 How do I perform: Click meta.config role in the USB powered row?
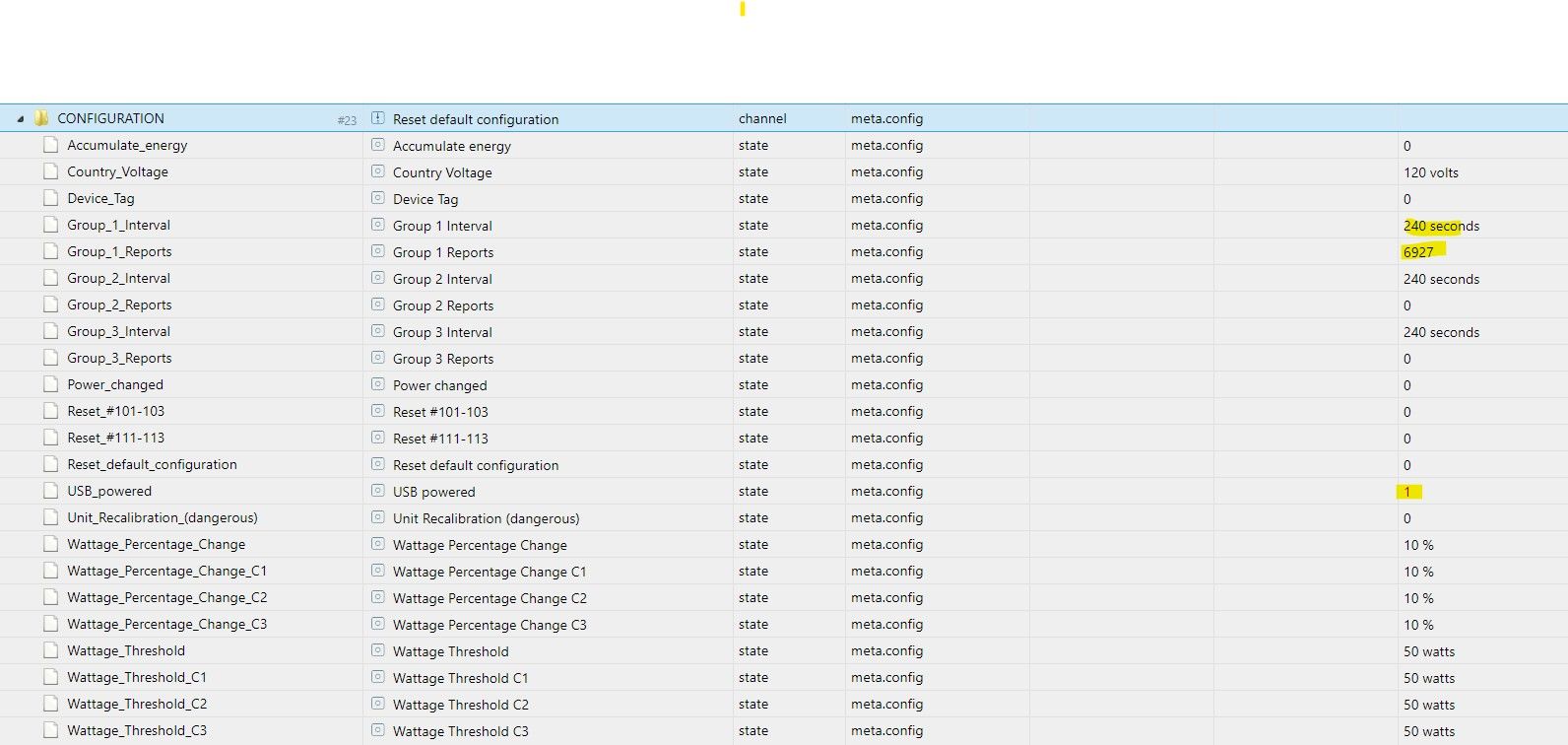[x=886, y=491]
